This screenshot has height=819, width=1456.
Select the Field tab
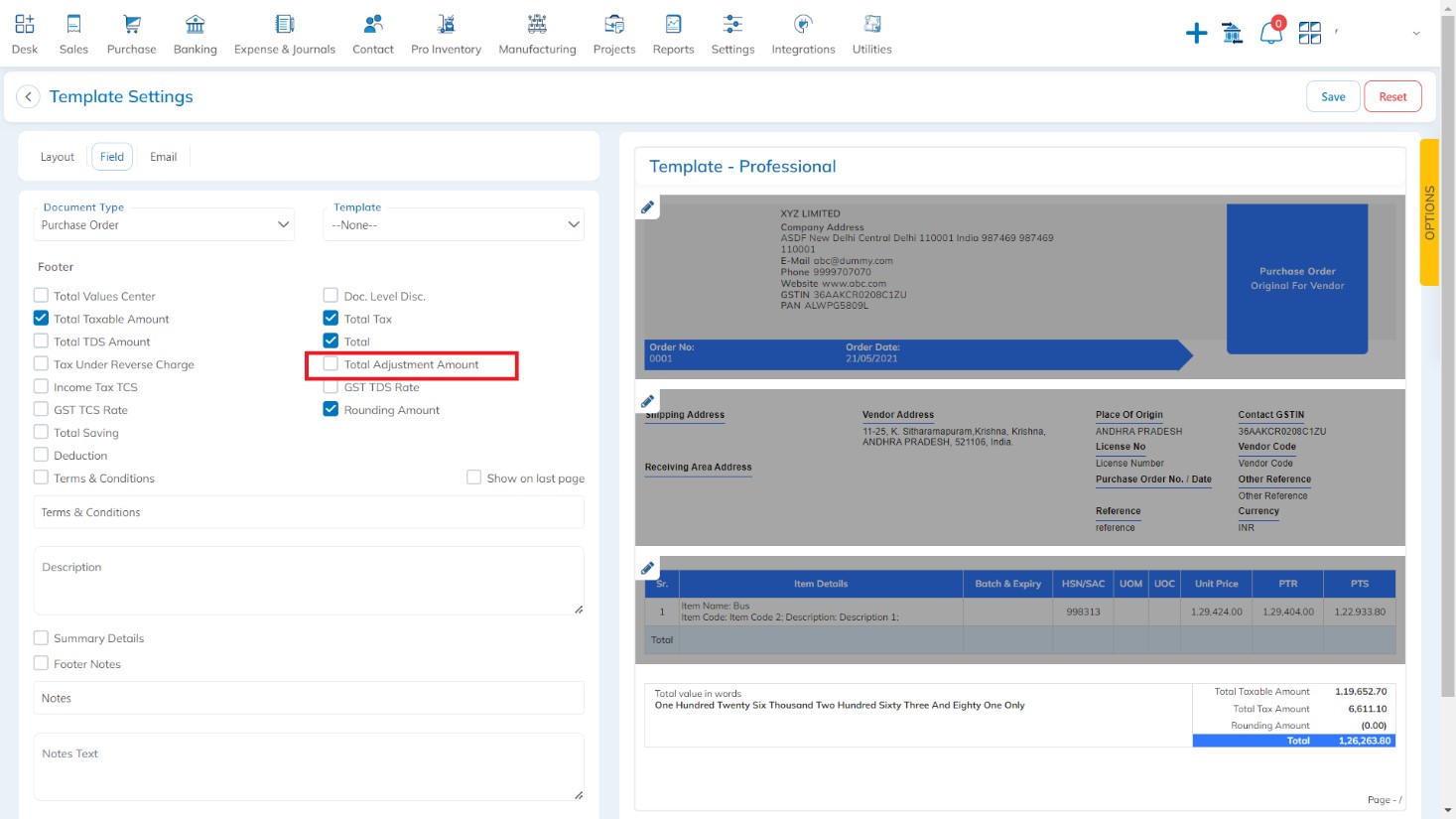point(112,157)
